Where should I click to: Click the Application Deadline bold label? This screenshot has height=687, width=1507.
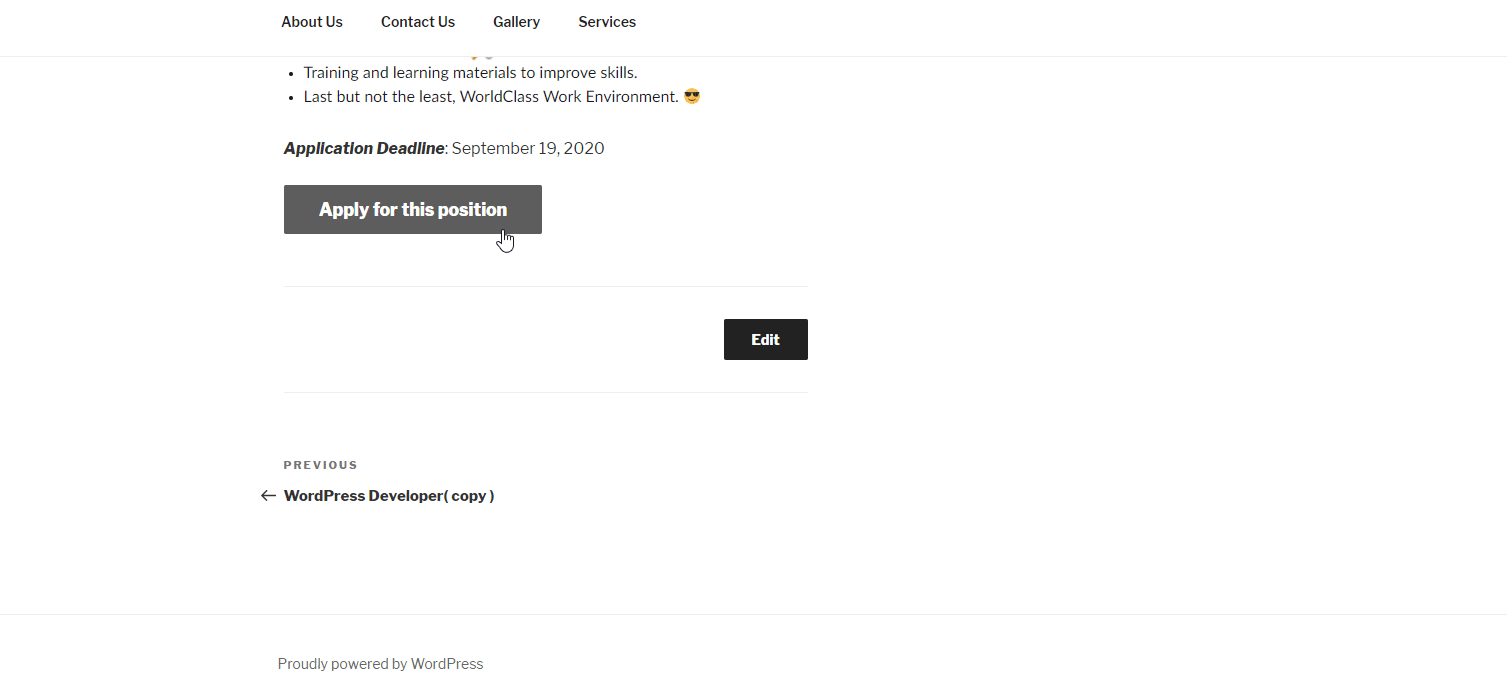point(364,149)
